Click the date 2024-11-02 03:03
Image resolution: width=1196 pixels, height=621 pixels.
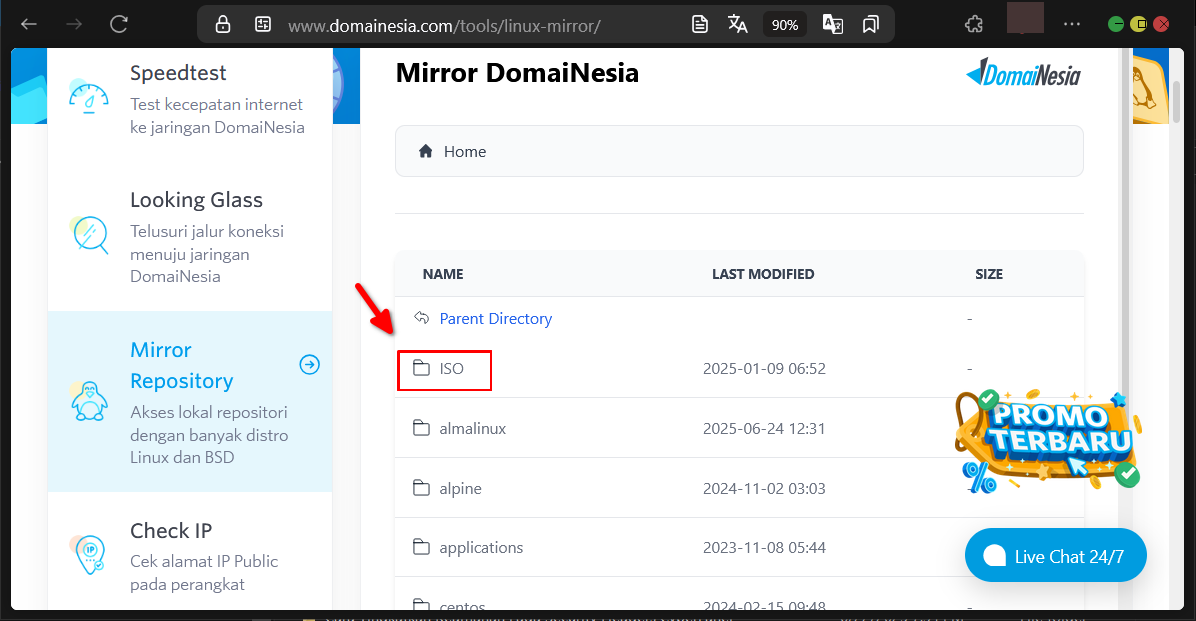tap(764, 488)
